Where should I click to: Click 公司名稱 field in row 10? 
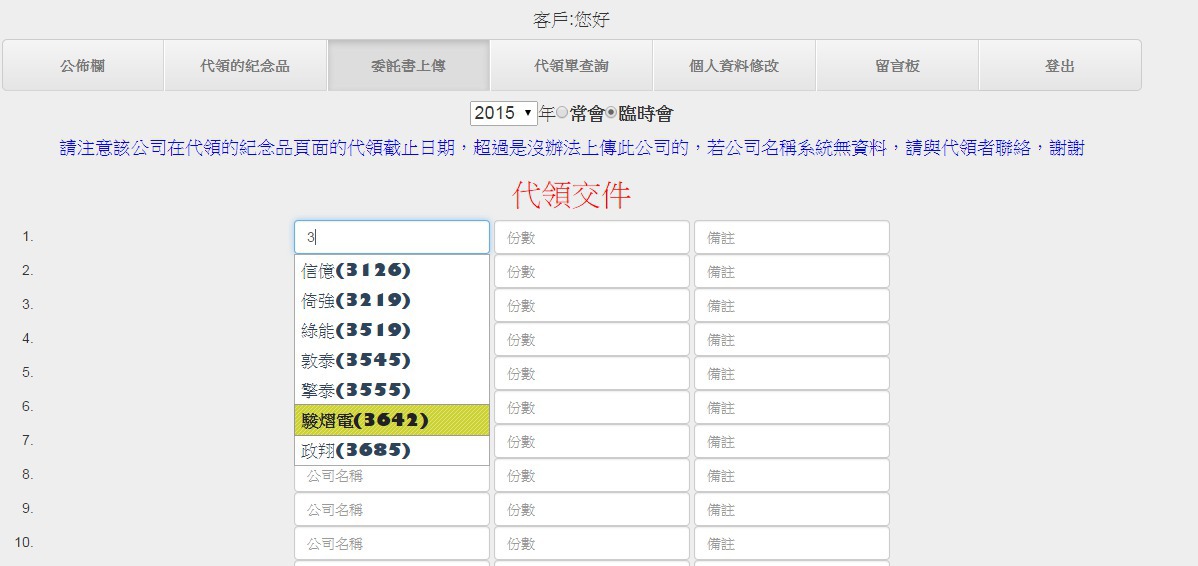[x=392, y=543]
